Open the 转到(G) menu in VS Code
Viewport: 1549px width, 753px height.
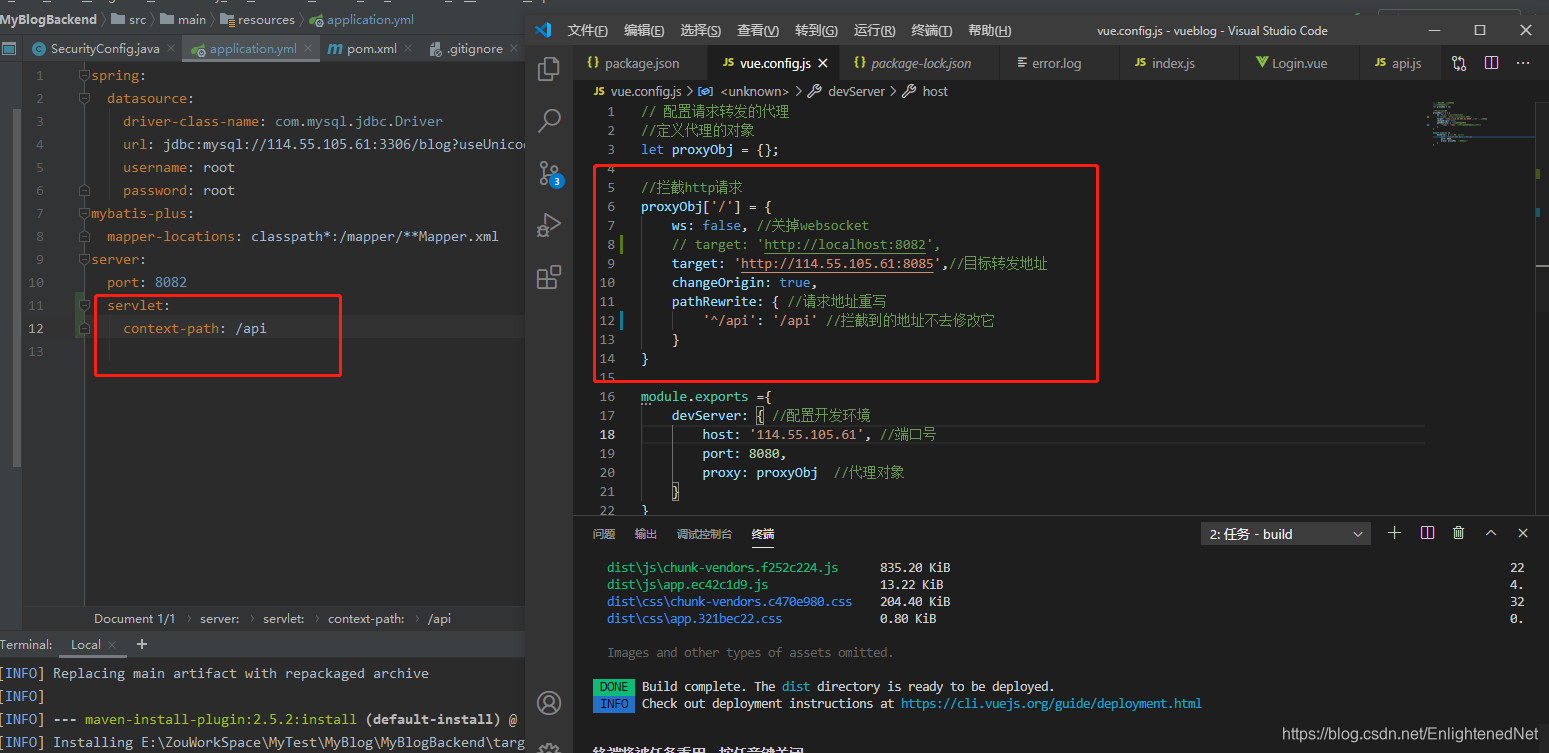point(817,31)
